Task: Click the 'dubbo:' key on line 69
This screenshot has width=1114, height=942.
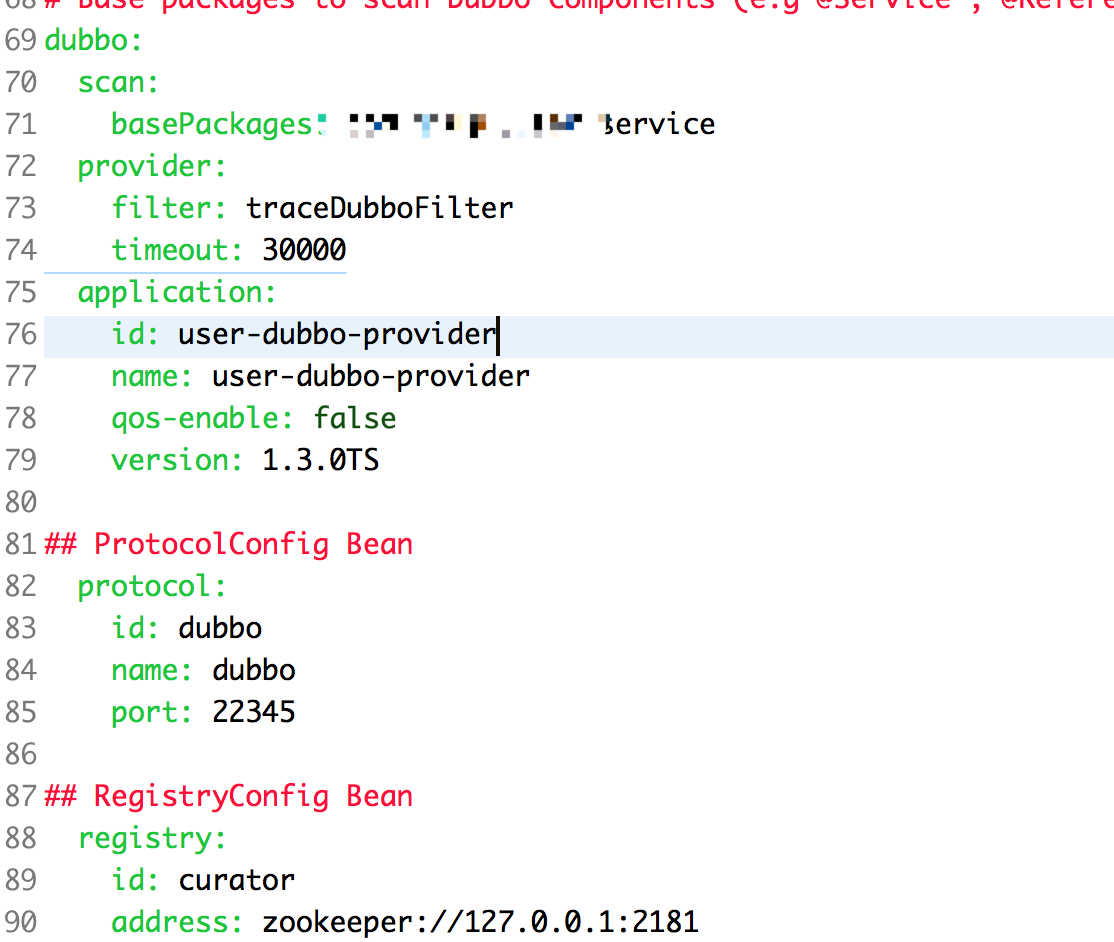Action: [93, 40]
